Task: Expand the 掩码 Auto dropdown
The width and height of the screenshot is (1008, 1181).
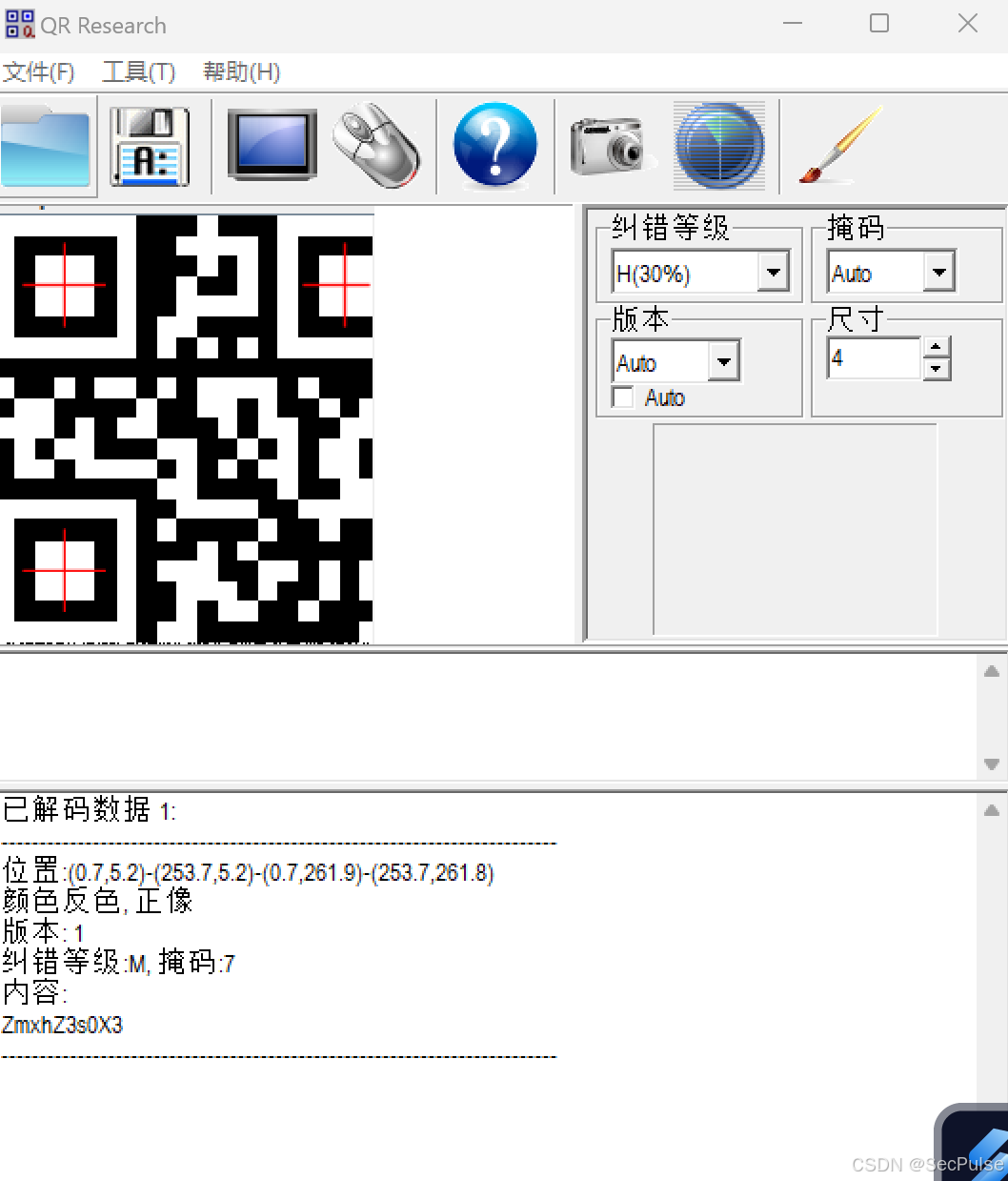Action: 939,273
